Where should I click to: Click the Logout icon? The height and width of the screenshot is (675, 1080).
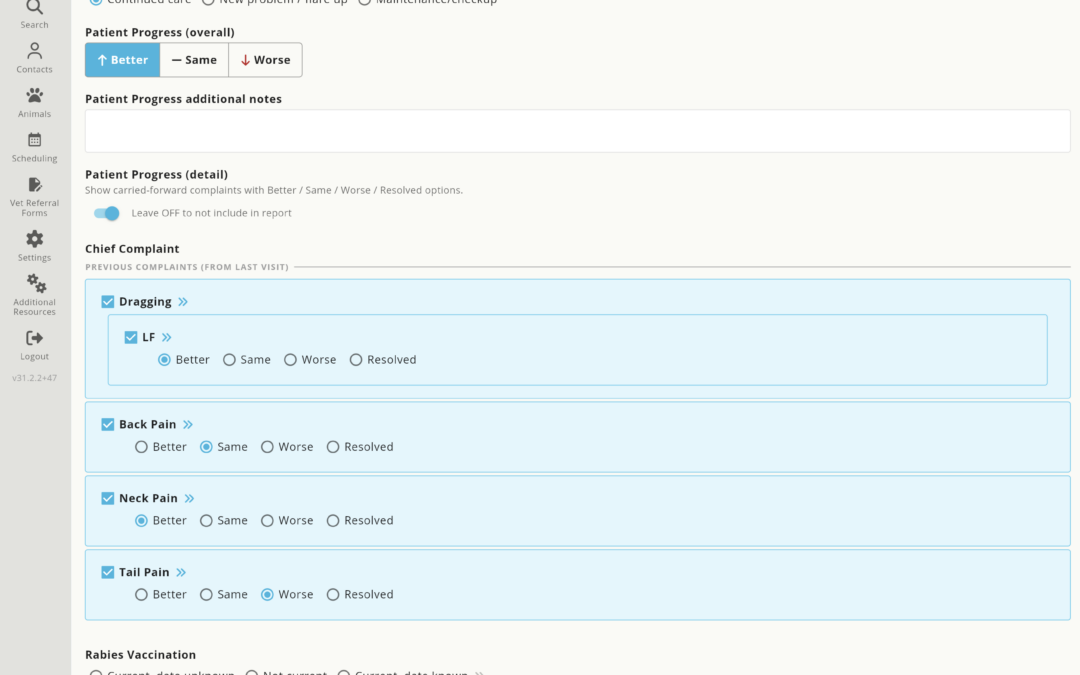click(34, 338)
